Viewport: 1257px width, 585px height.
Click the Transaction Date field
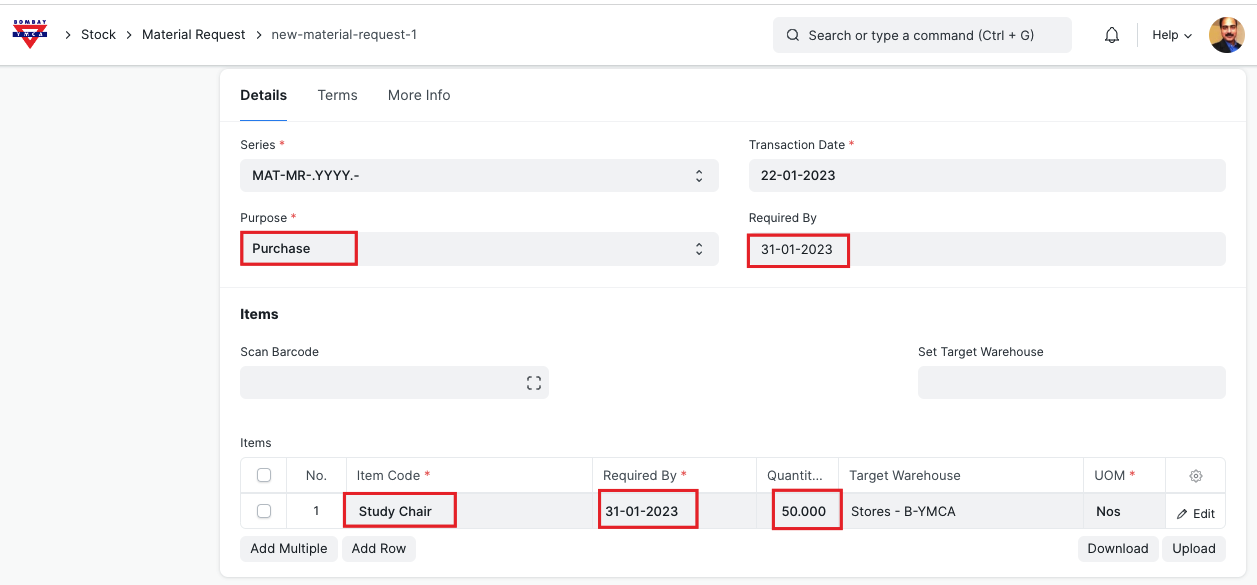(986, 176)
